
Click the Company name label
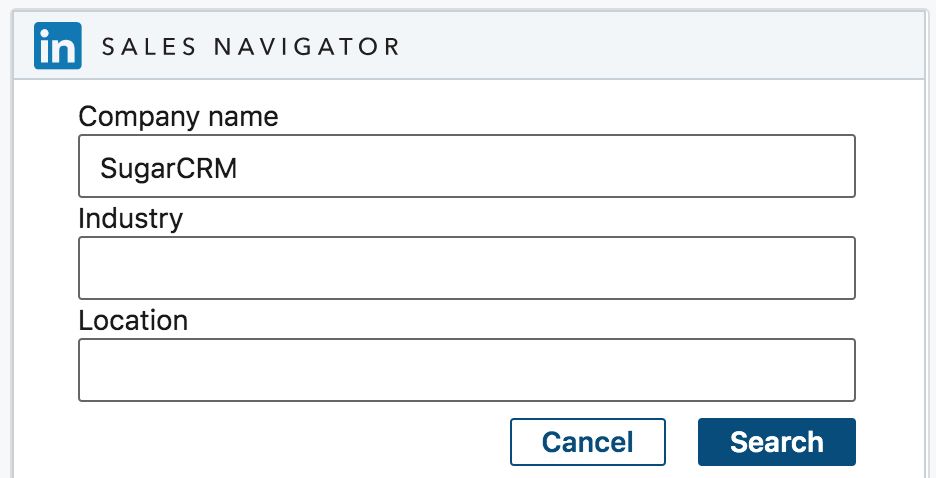(x=178, y=117)
